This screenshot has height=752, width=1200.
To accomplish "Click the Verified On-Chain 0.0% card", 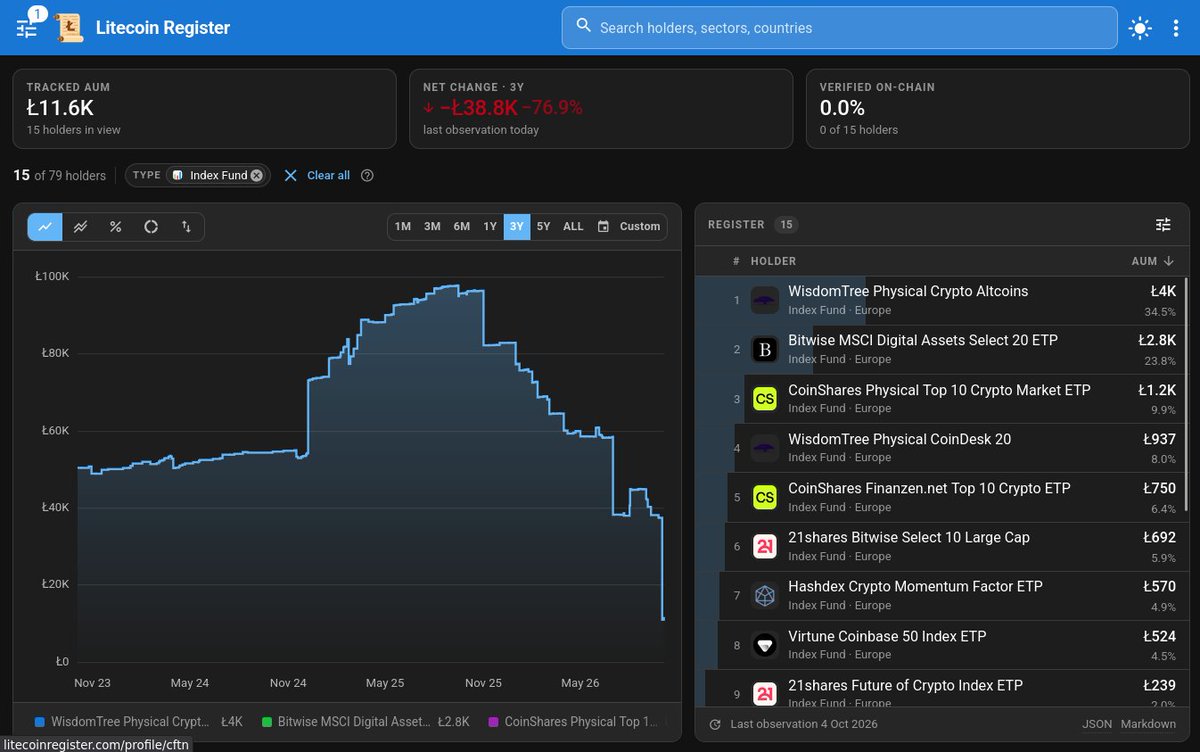I will point(997,108).
